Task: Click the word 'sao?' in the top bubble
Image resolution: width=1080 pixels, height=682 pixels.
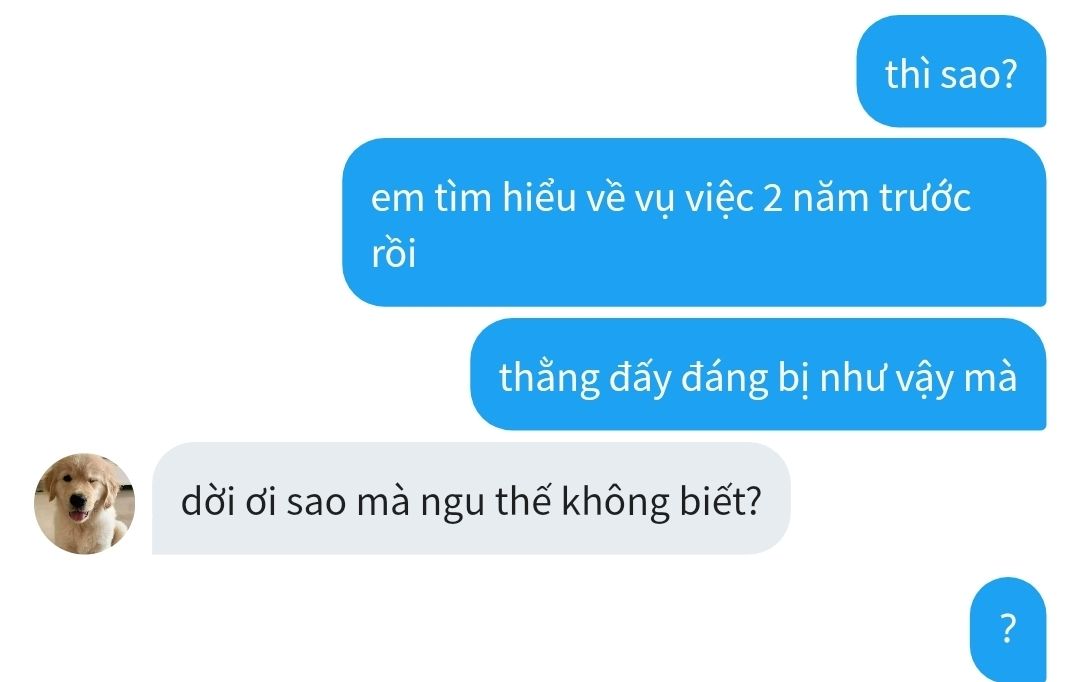Action: (978, 74)
